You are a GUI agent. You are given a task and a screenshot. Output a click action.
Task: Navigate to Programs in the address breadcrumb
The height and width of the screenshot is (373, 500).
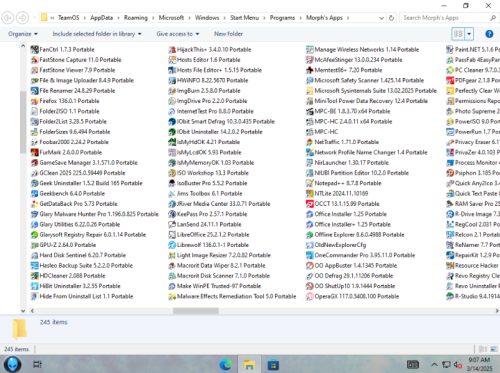pos(282,18)
